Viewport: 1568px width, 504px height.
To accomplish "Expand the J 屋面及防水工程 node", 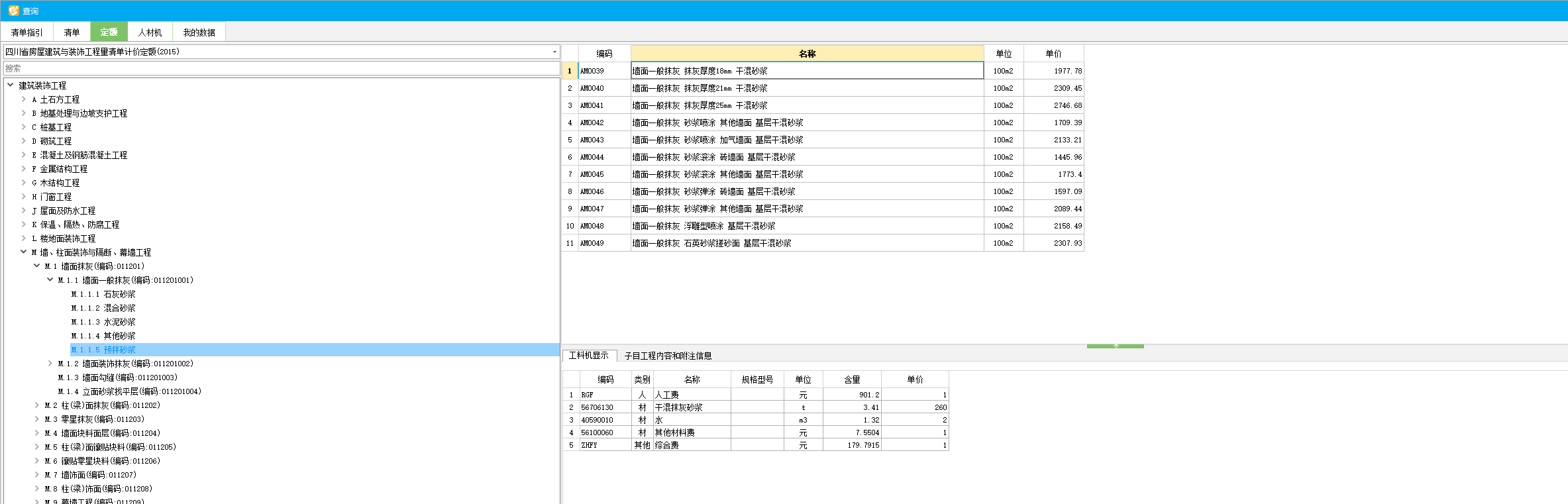I will coord(24,211).
